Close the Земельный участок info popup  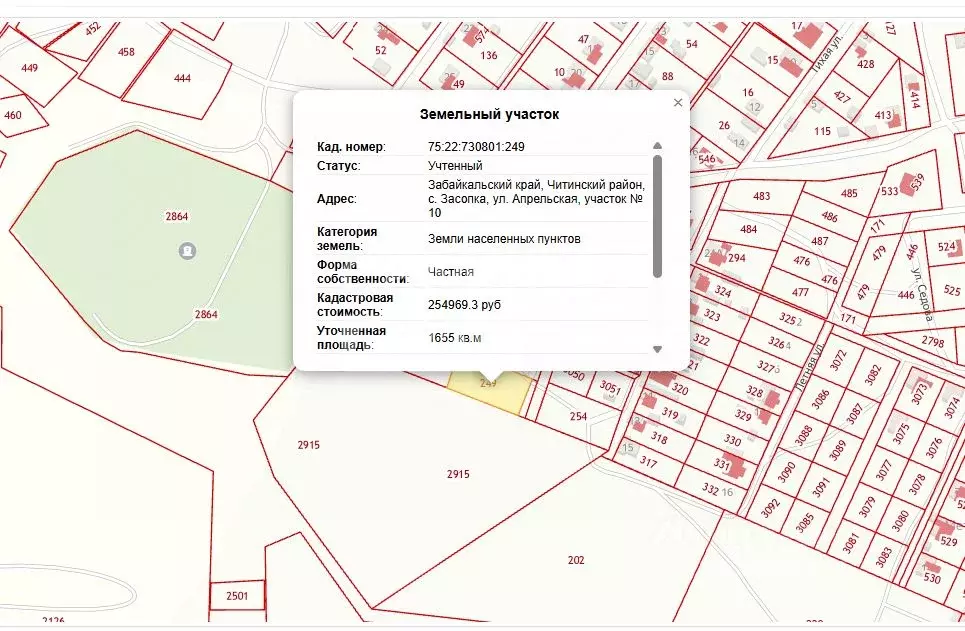pos(678,103)
